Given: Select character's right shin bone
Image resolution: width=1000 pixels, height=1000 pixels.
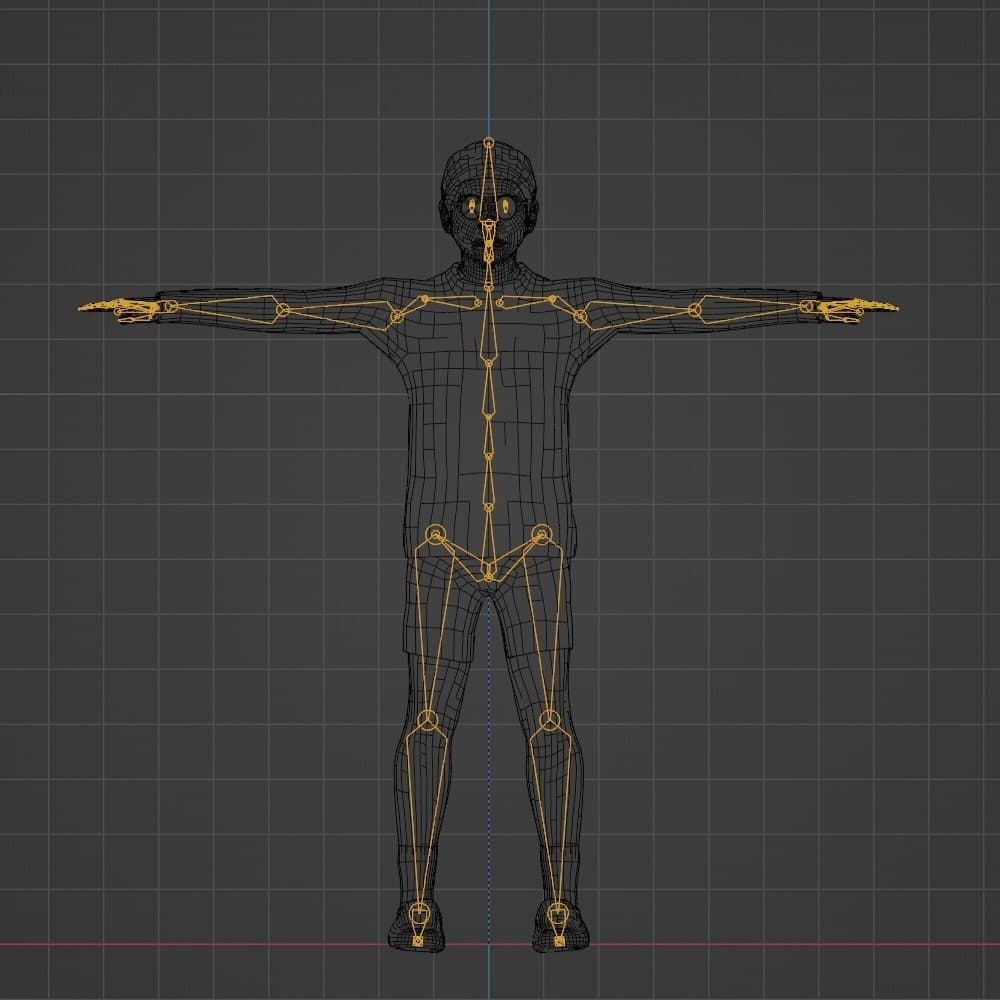Looking at the screenshot, I should [x=423, y=816].
